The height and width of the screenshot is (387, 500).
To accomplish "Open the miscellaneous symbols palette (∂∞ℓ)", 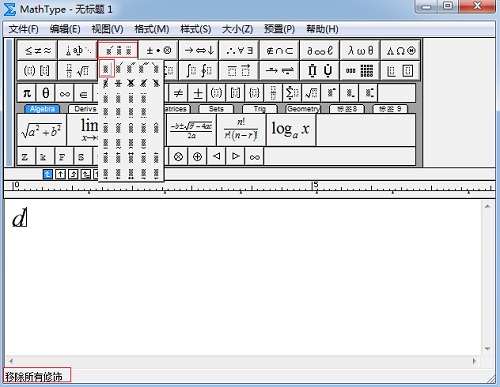I will pos(320,51).
